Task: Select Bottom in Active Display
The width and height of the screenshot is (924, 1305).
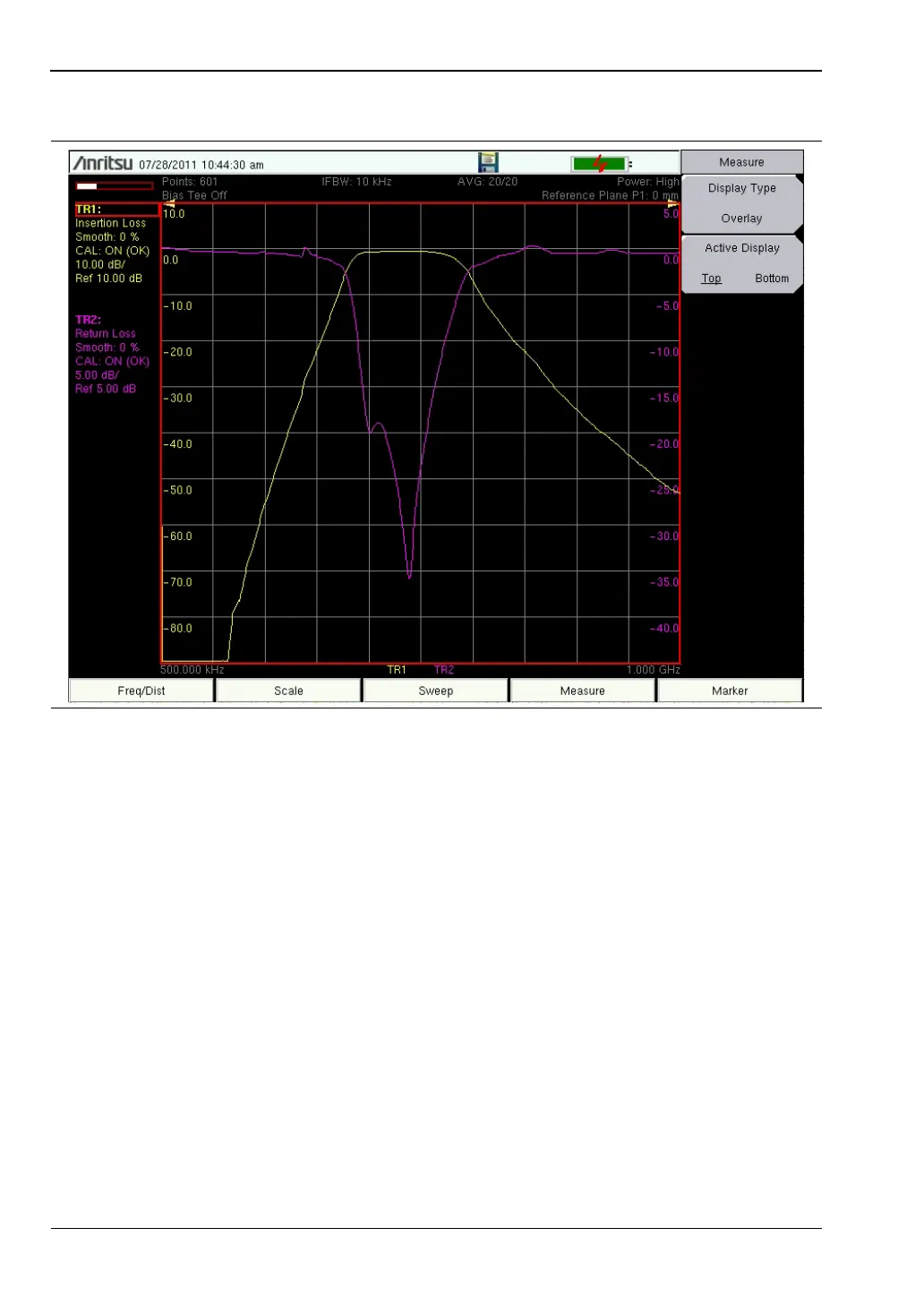Action: click(x=772, y=279)
